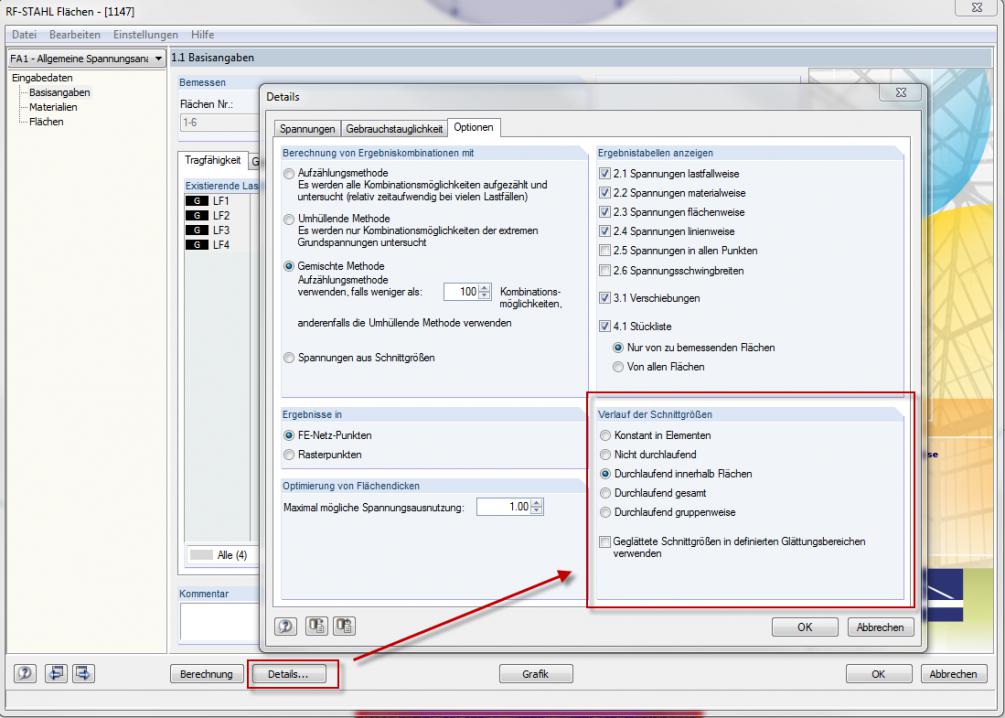Screen dimensions: 1005x718
Task: Click the help icon in Details dialog
Action: [x=285, y=626]
